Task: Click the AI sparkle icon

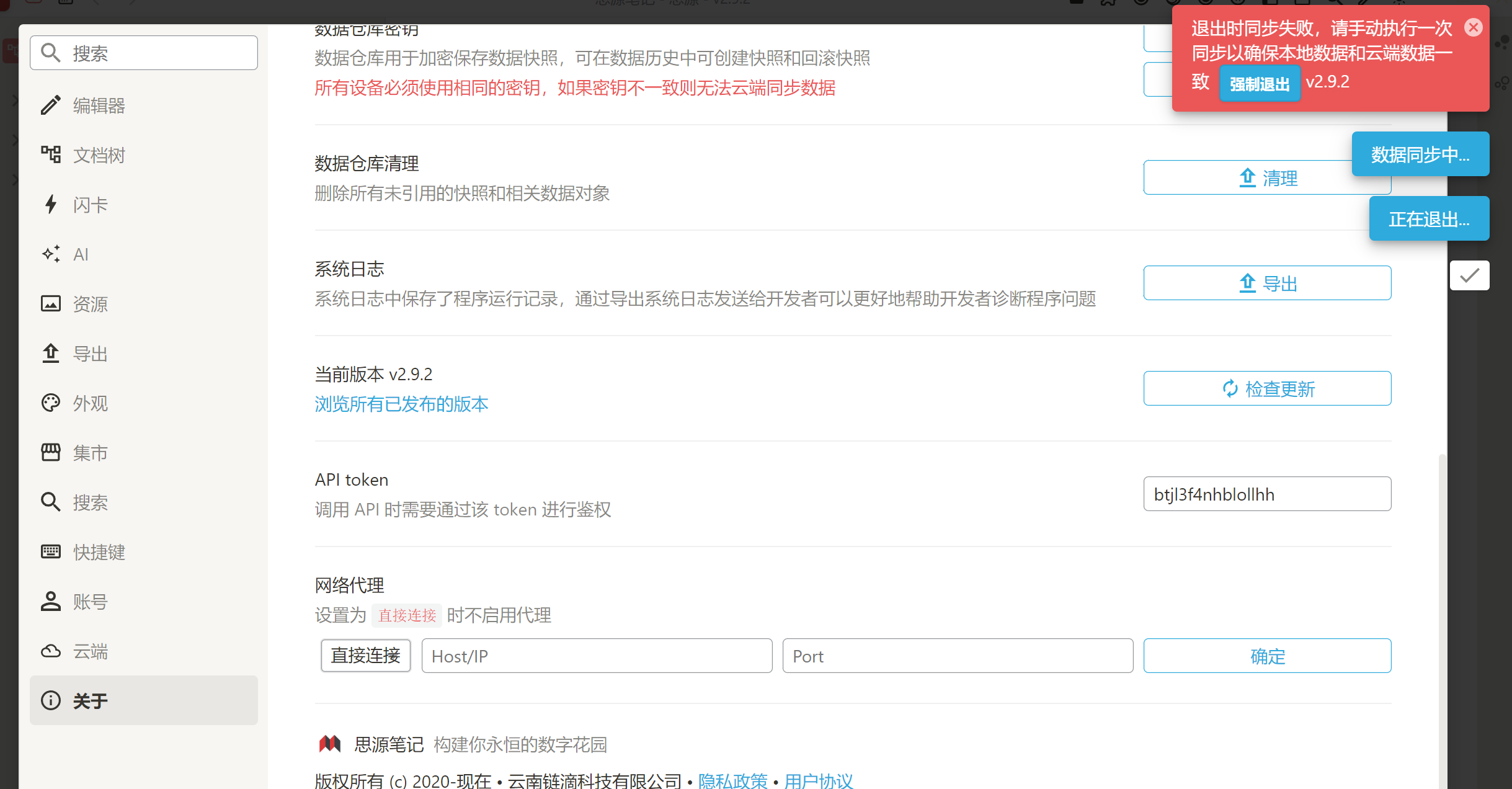Action: click(x=51, y=254)
